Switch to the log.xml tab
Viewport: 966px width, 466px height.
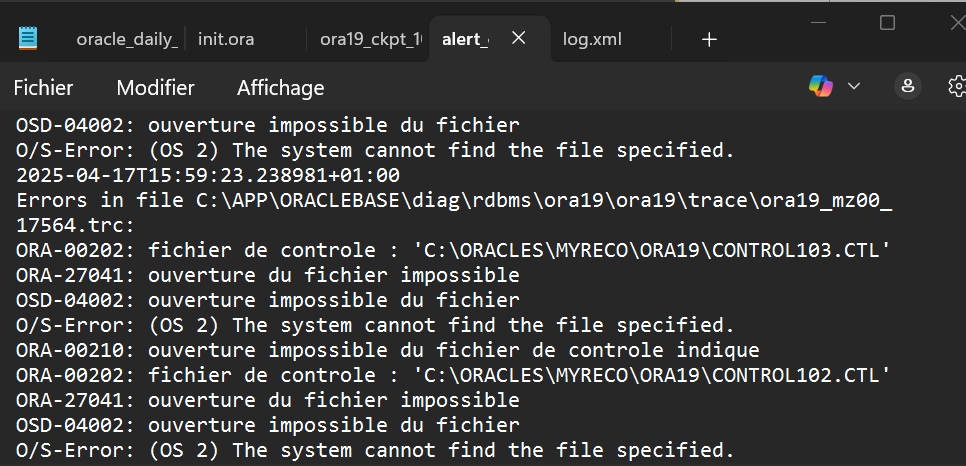click(x=592, y=39)
